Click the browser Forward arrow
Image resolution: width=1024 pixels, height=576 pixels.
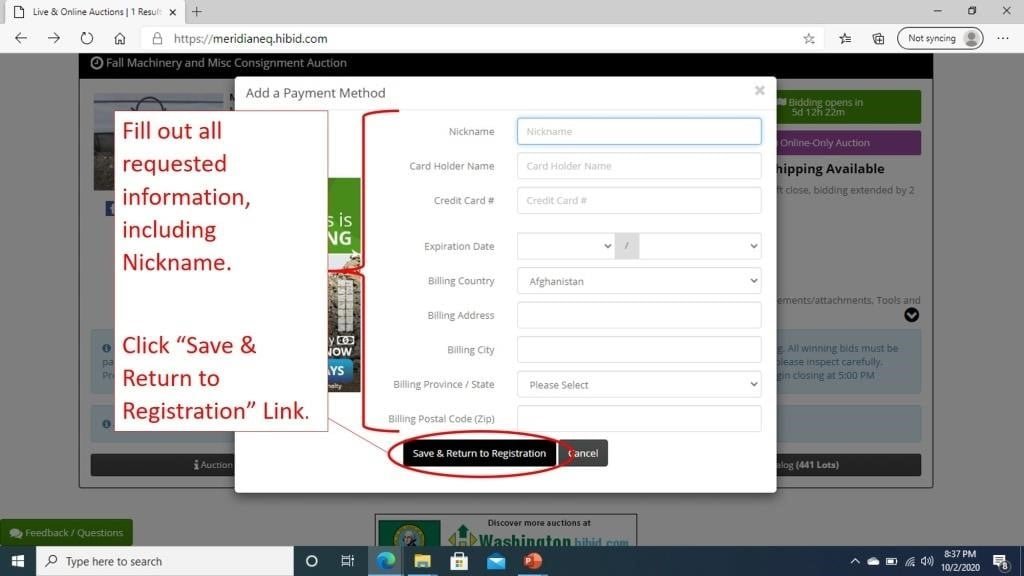tap(54, 39)
